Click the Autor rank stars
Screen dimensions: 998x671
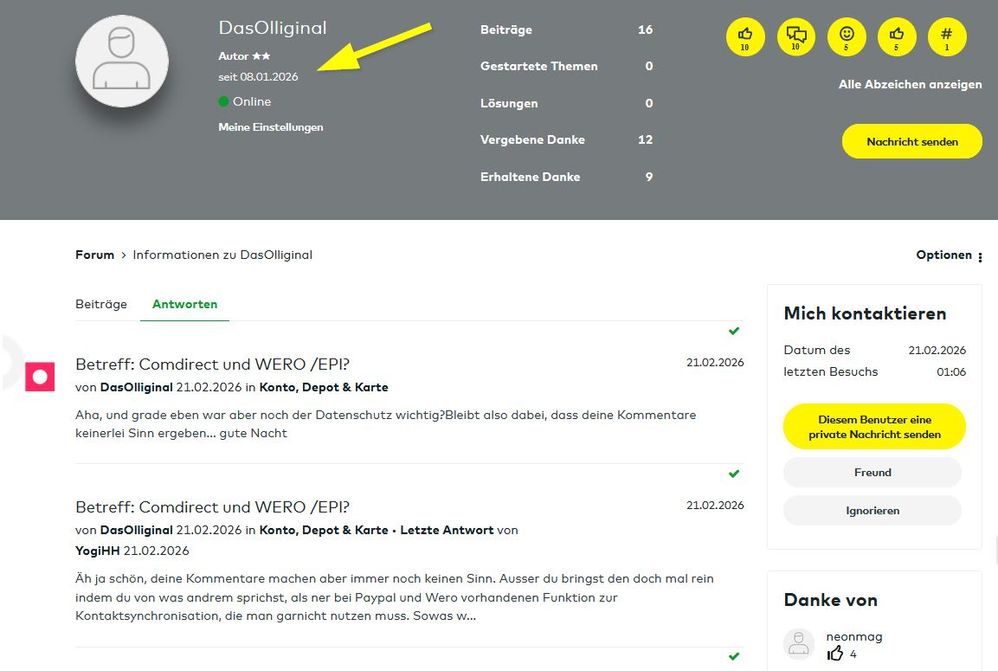point(261,56)
